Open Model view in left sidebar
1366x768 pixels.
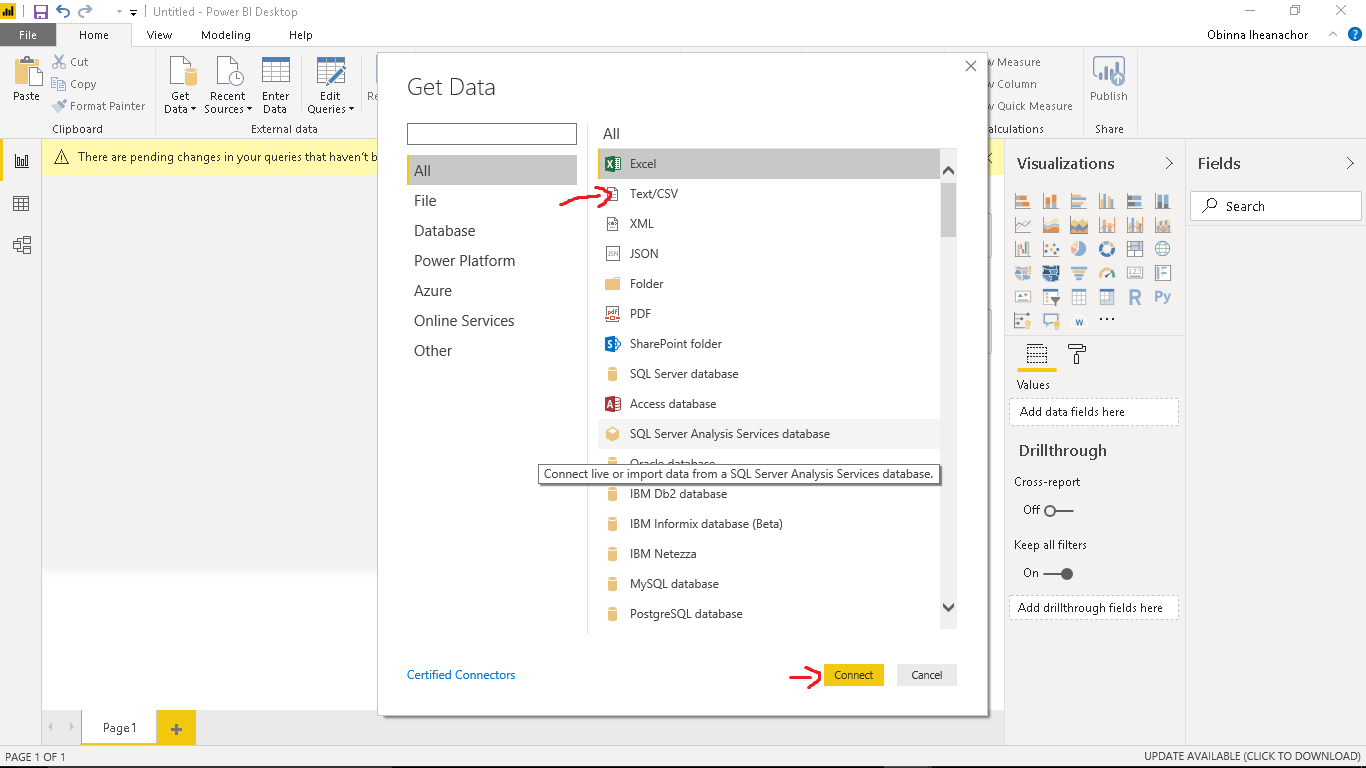(21, 245)
